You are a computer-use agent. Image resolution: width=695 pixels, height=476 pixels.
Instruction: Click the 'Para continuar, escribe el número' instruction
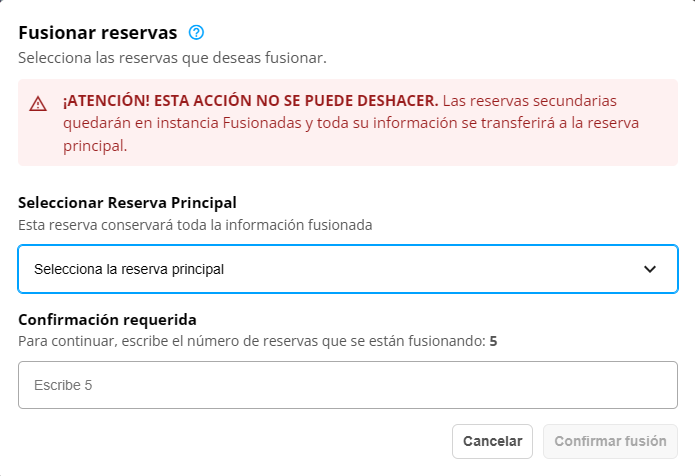[250, 341]
